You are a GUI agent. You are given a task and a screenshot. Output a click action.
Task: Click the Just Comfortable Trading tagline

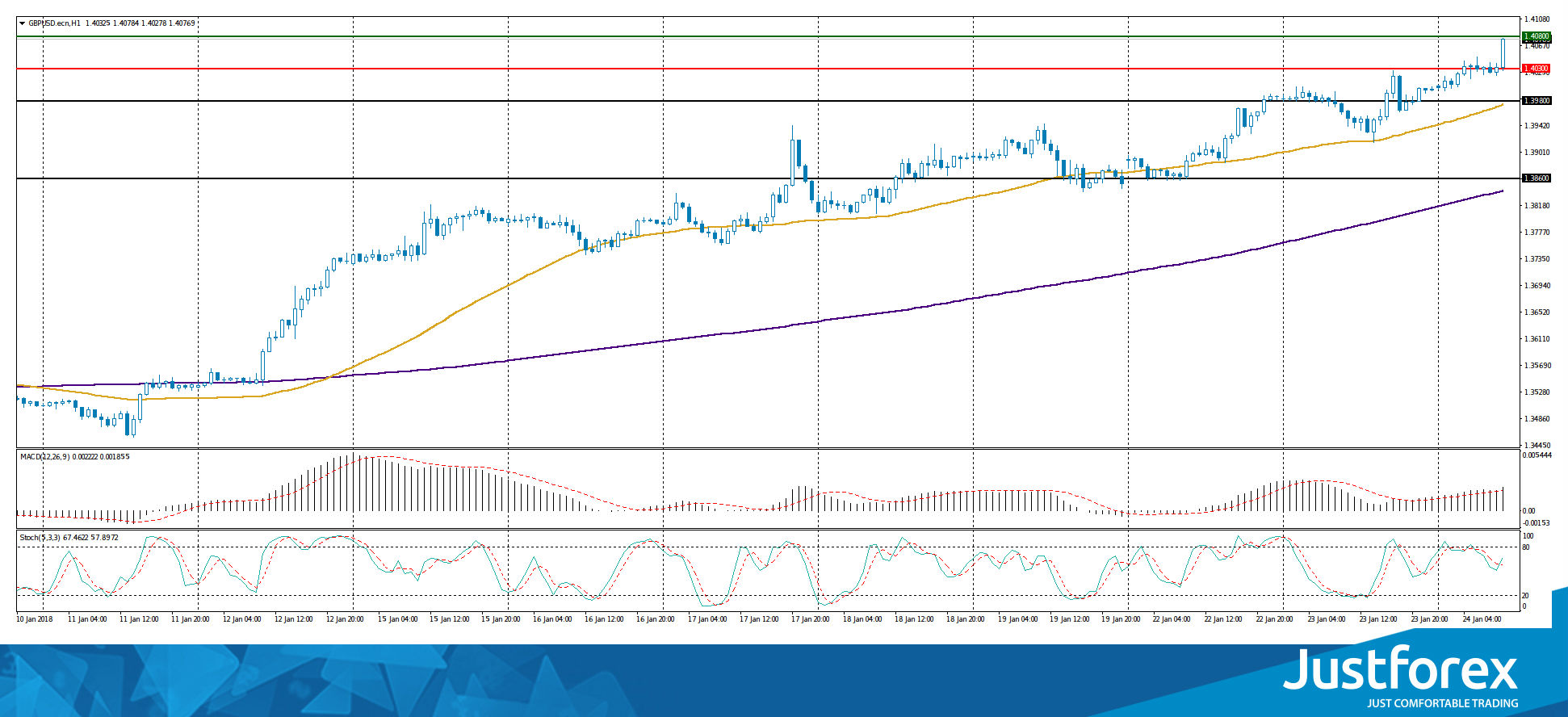point(1442,703)
